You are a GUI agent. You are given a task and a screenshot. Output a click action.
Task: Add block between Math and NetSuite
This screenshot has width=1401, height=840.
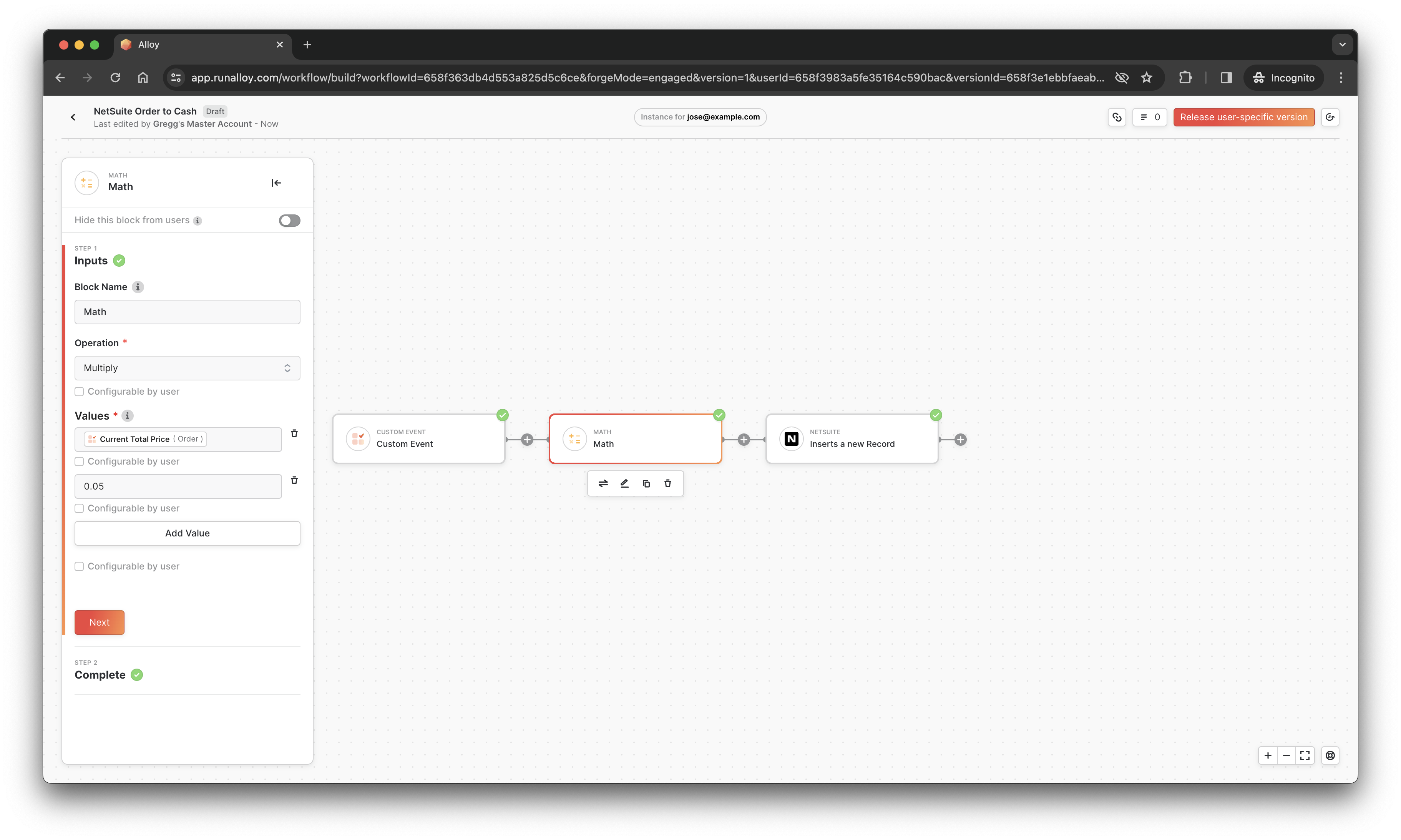click(x=744, y=440)
